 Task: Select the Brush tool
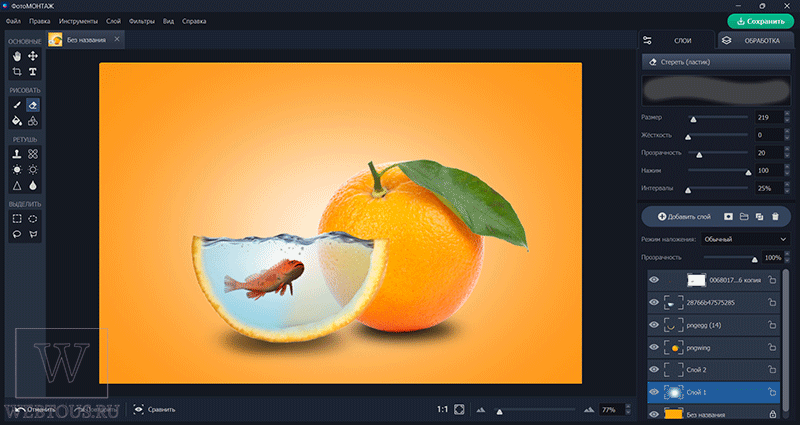17,105
